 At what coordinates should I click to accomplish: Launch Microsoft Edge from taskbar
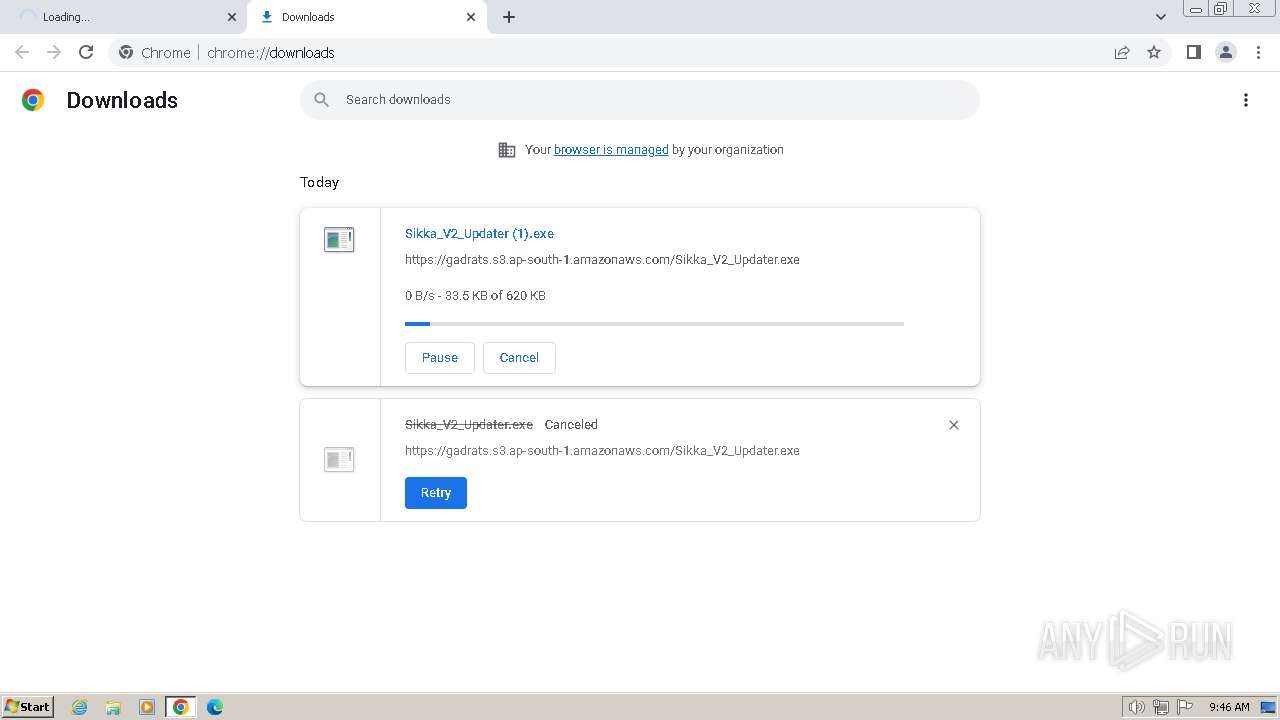(x=215, y=707)
